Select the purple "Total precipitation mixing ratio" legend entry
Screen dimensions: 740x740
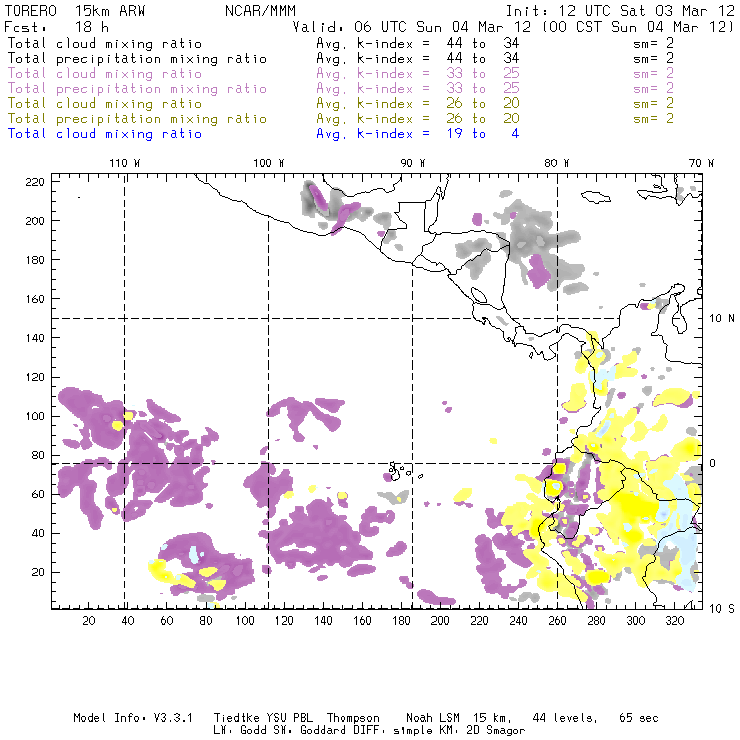pos(137,89)
